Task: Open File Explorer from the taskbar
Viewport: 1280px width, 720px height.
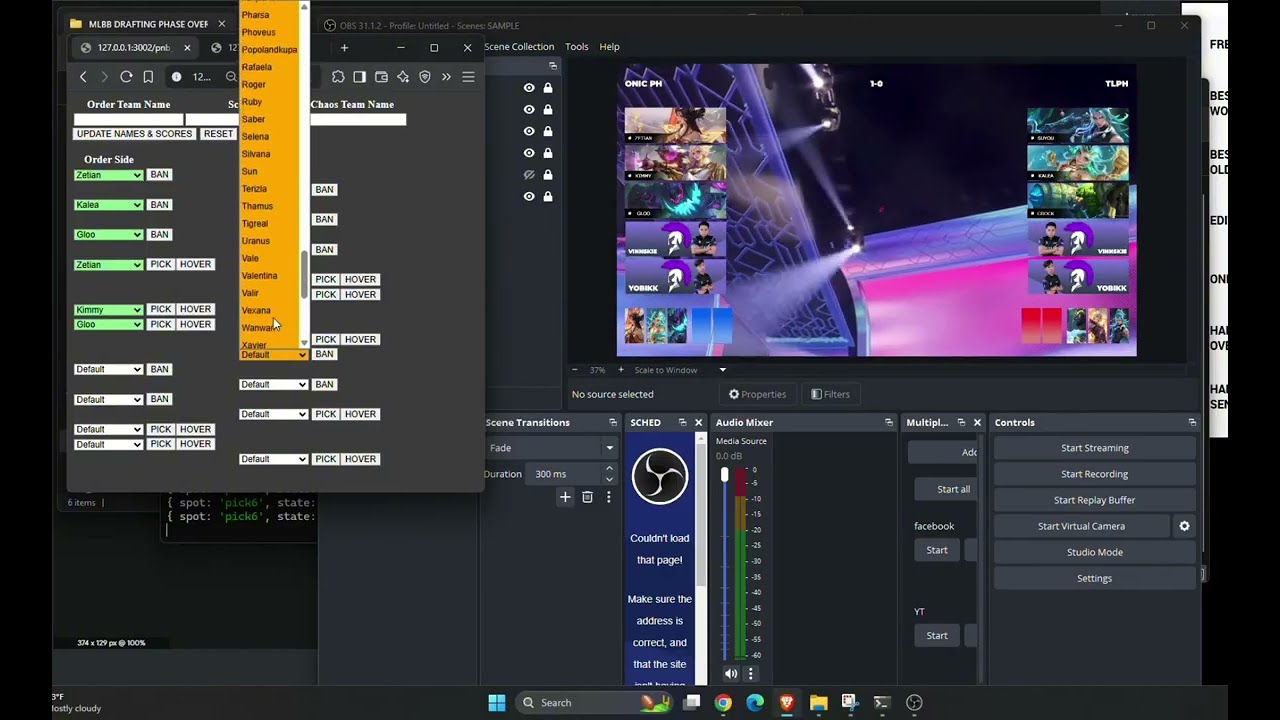Action: (818, 703)
